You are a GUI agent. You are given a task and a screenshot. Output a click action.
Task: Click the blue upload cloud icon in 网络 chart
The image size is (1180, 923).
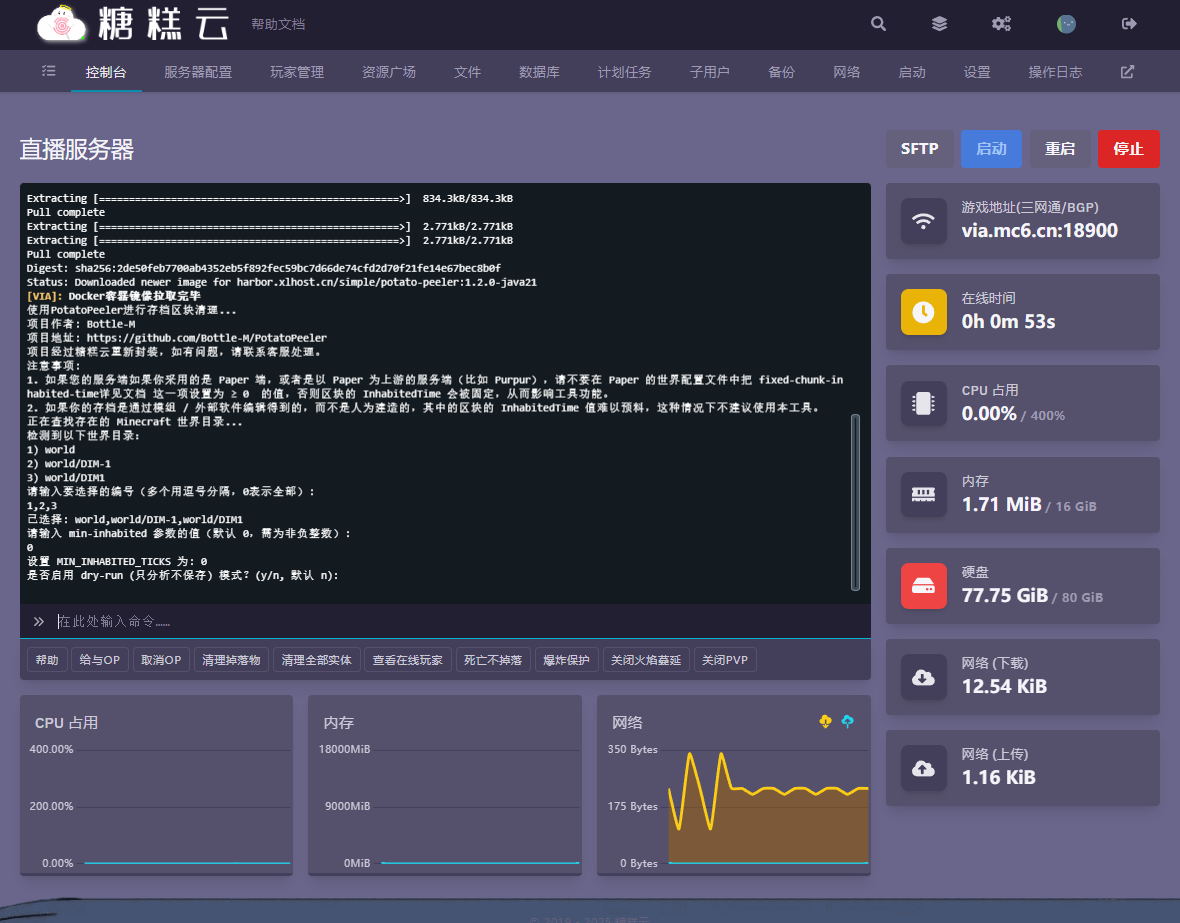coord(848,721)
